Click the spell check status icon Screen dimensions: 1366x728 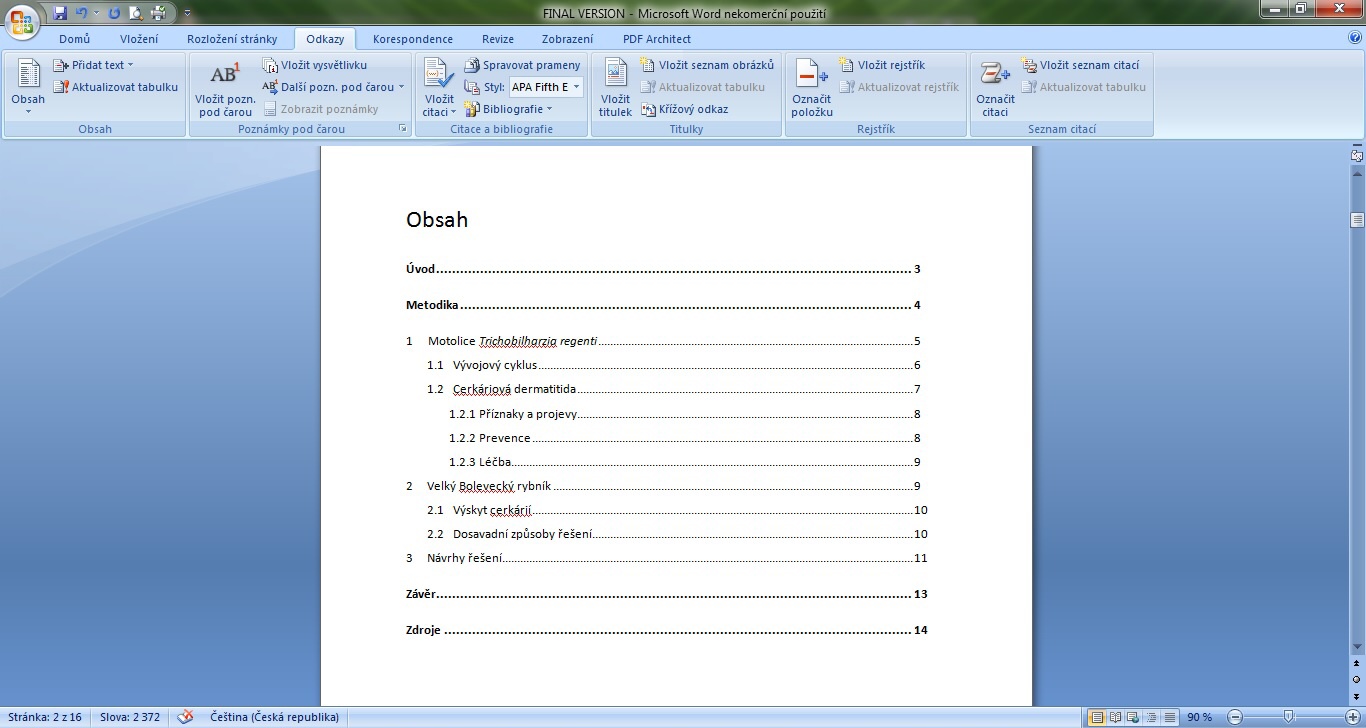point(185,717)
